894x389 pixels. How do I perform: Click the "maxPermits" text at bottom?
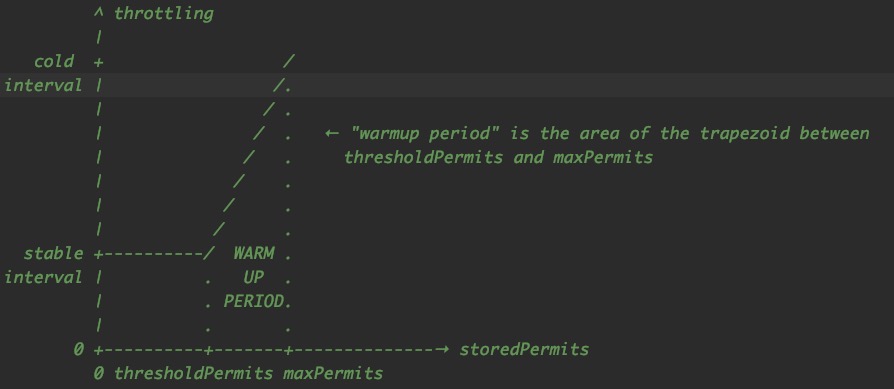[332, 374]
